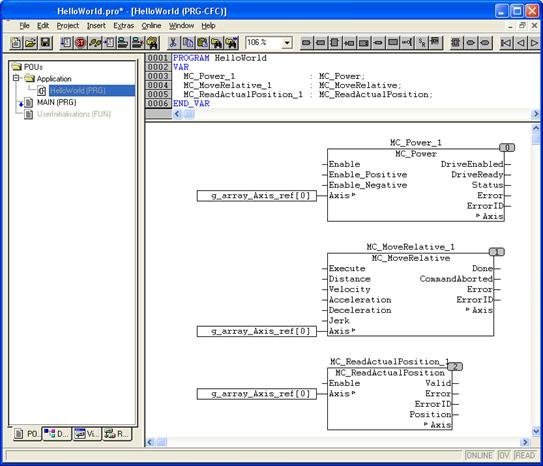The height and width of the screenshot is (466, 543).
Task: Switch to the Data types tab
Action: coord(57,433)
